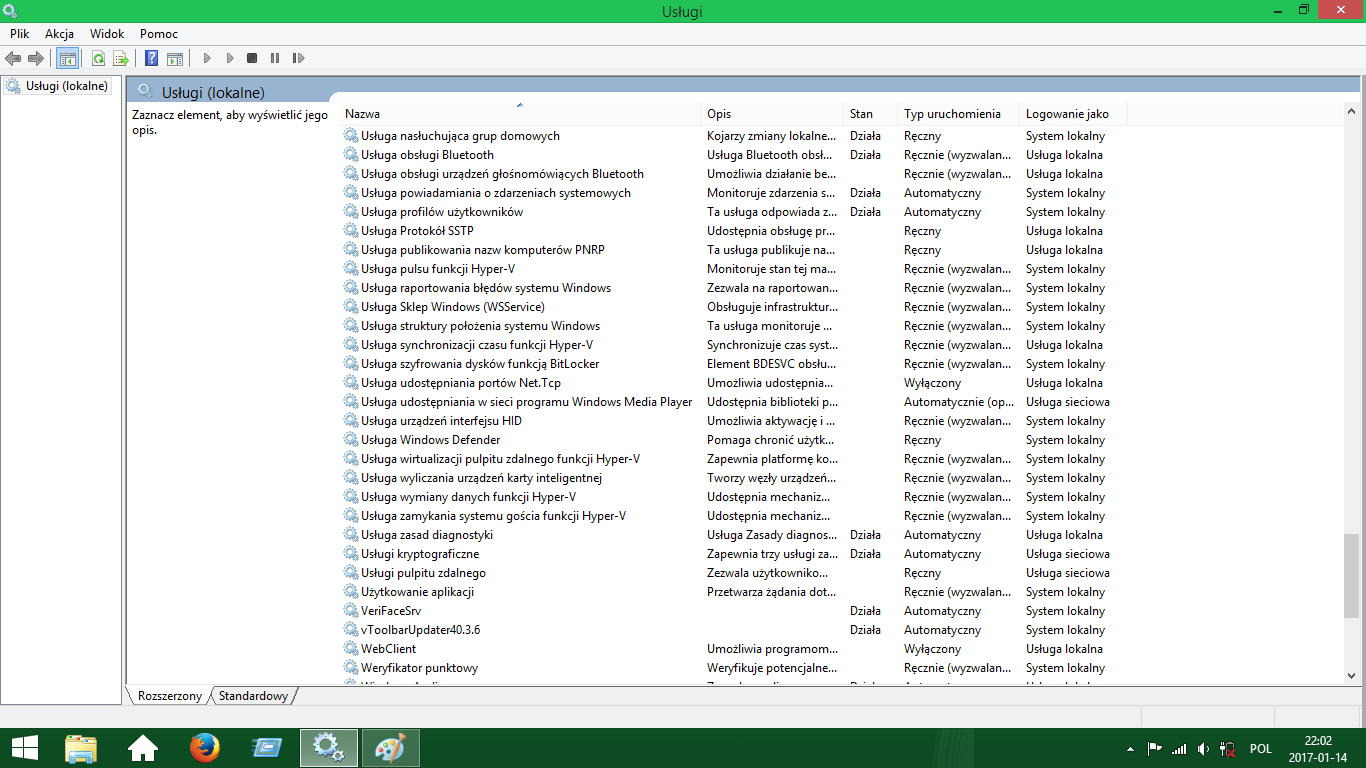
Task: Select Usługa synchronizacji czasu funkcji Hyper-V
Action: tap(735, 345)
